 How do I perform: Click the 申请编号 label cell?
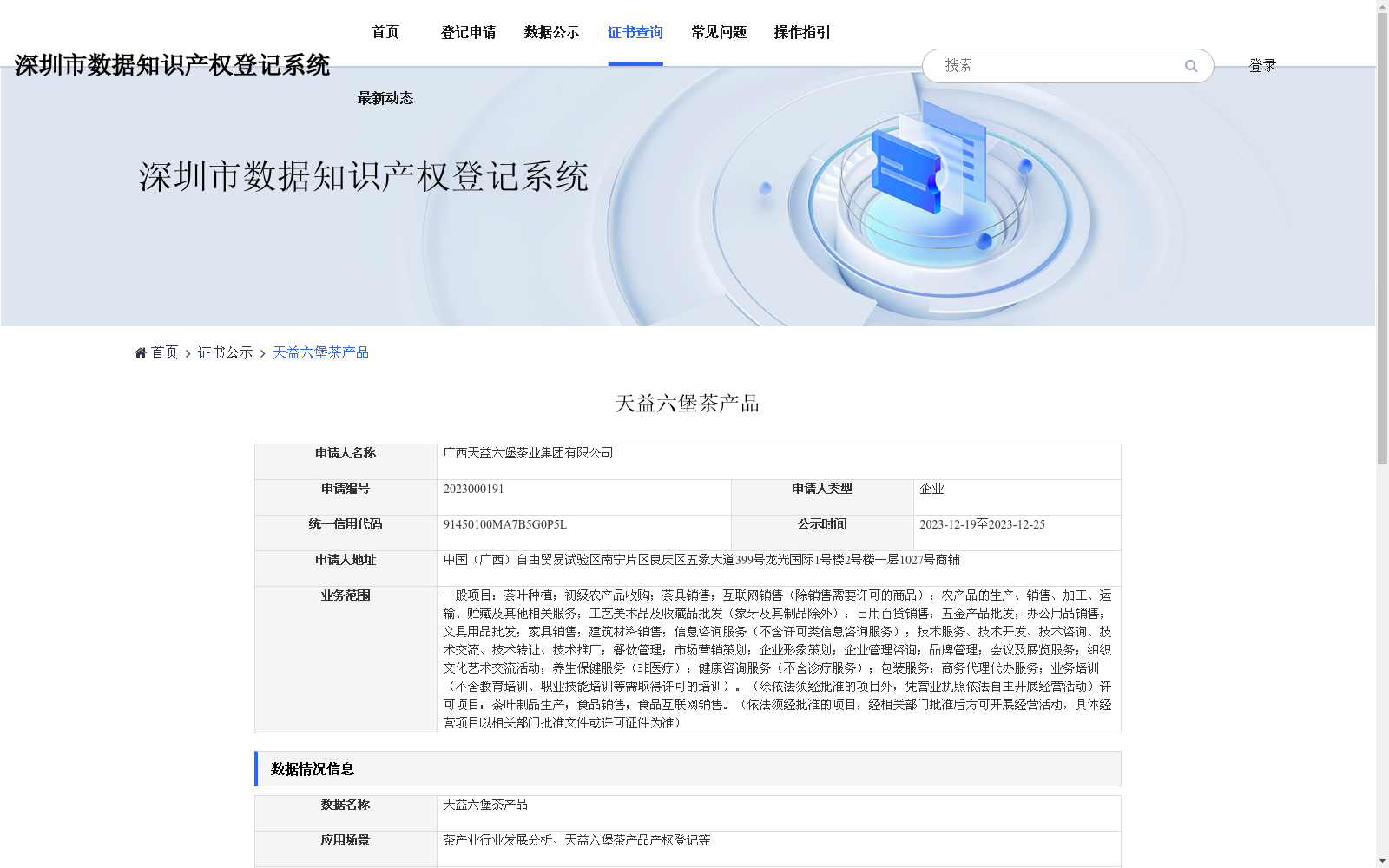346,497
